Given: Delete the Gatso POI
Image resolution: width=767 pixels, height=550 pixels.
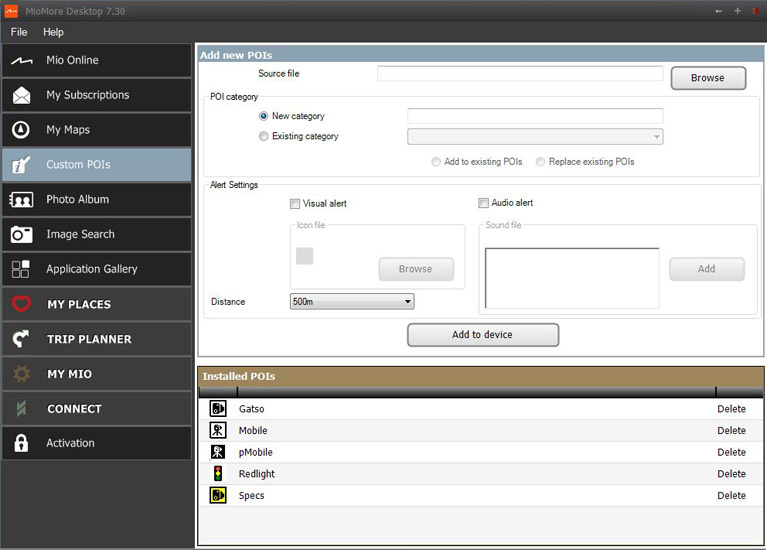Looking at the screenshot, I should pos(731,409).
